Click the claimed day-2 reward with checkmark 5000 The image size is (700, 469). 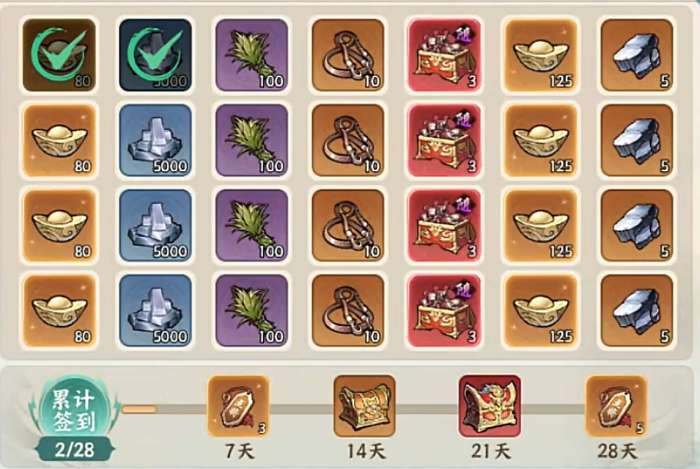[x=155, y=55]
